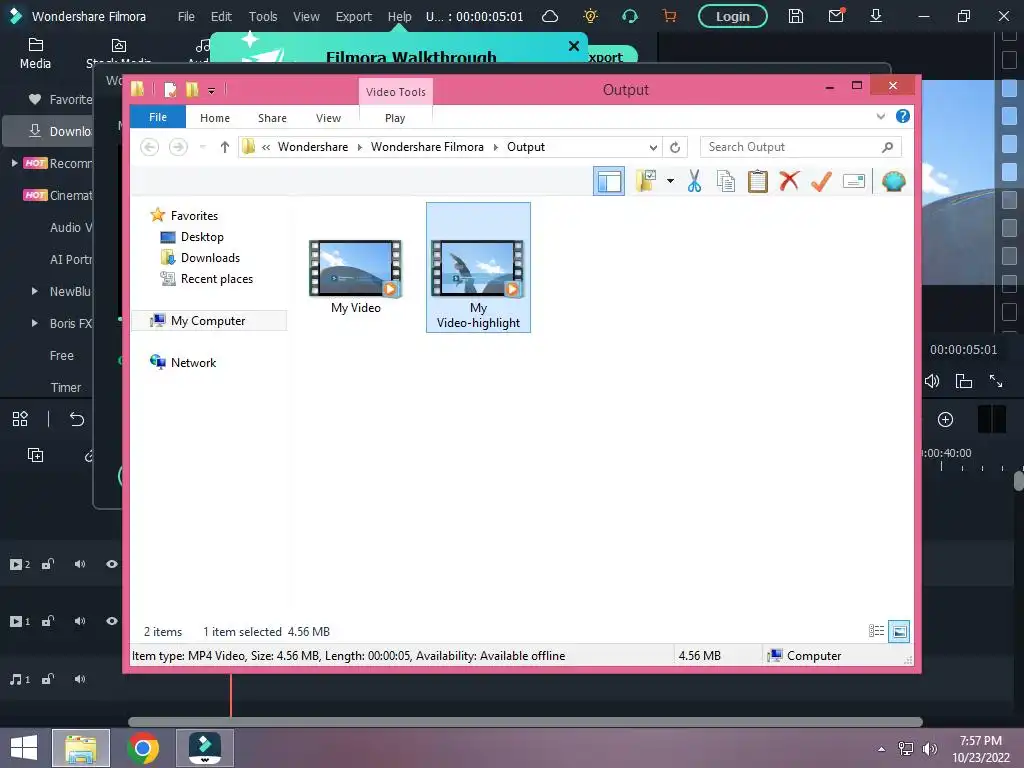Click the refresh button beside address bar
Screen dimensions: 1024x768
(x=675, y=147)
